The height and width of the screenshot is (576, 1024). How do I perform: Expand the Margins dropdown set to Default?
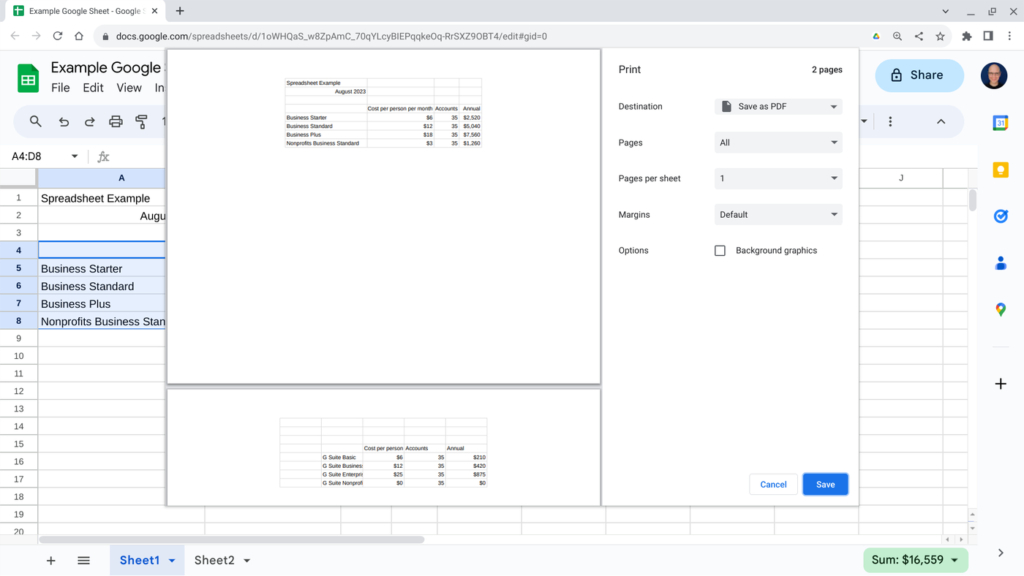pos(778,214)
